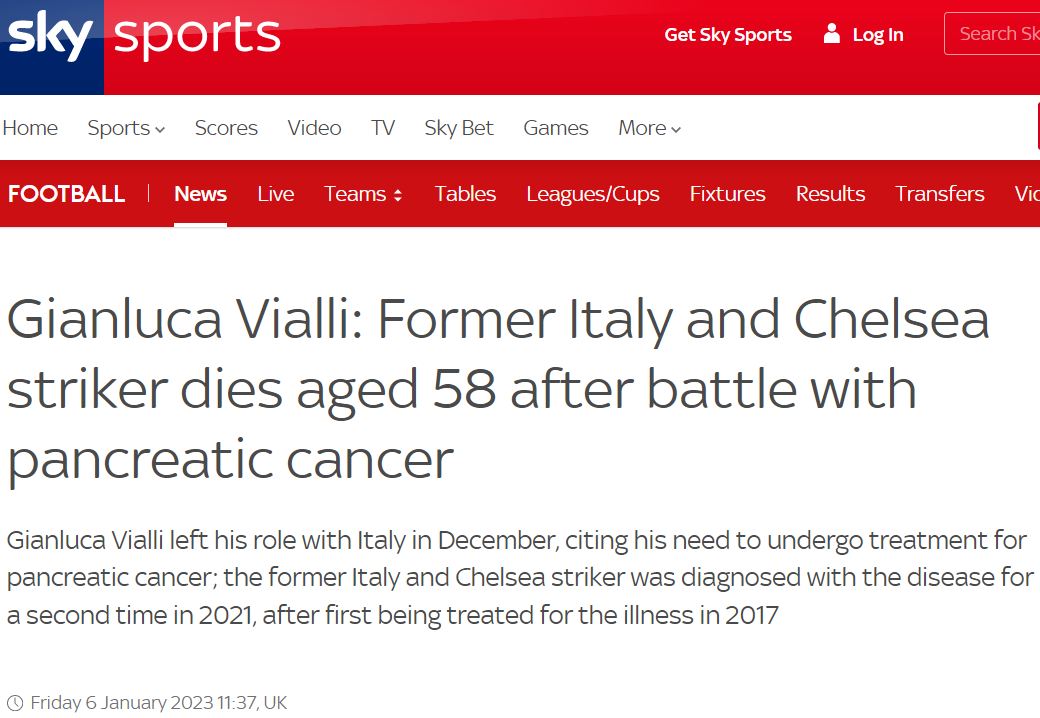Click the clock icon beside article date
Image resolution: width=1040 pixels, height=718 pixels.
pyautogui.click(x=15, y=703)
